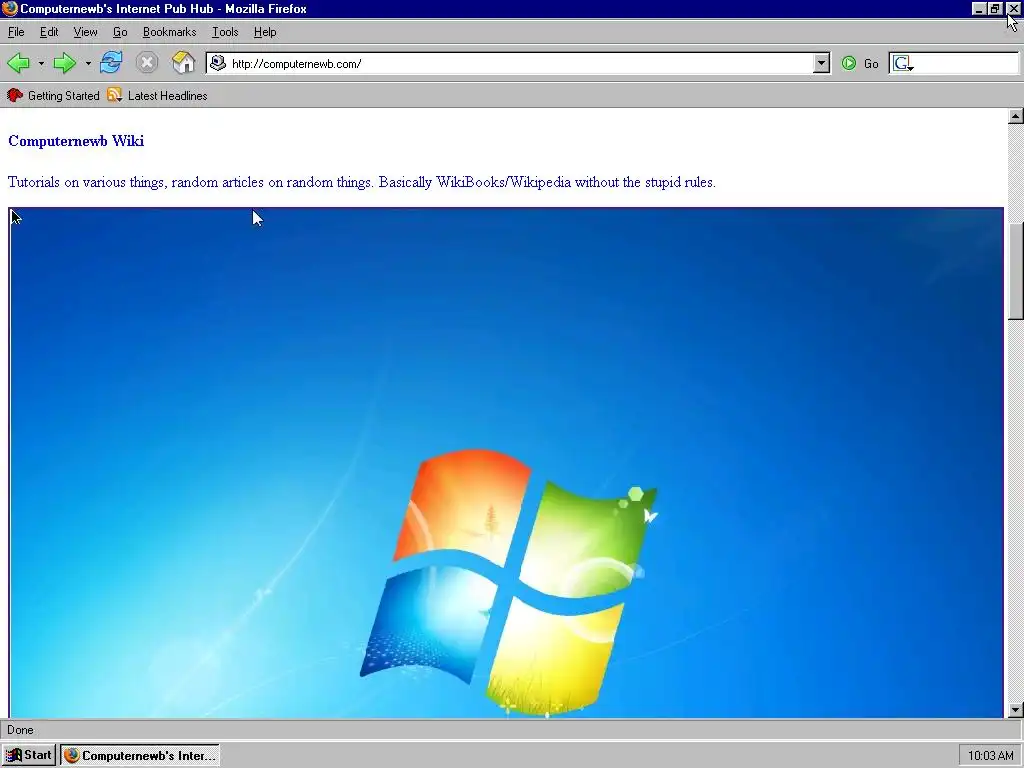Click the site icon in address bar
Image resolution: width=1024 pixels, height=768 pixels.
pos(218,63)
